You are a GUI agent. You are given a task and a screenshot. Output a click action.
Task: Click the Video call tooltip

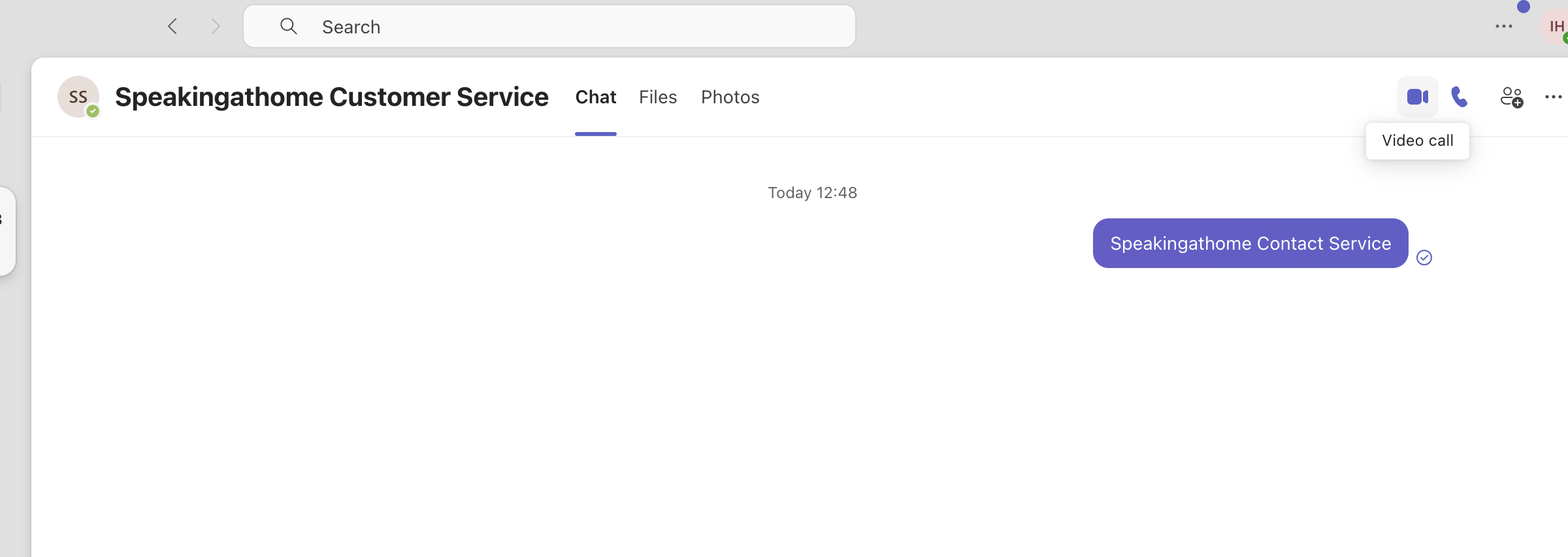(x=1417, y=141)
